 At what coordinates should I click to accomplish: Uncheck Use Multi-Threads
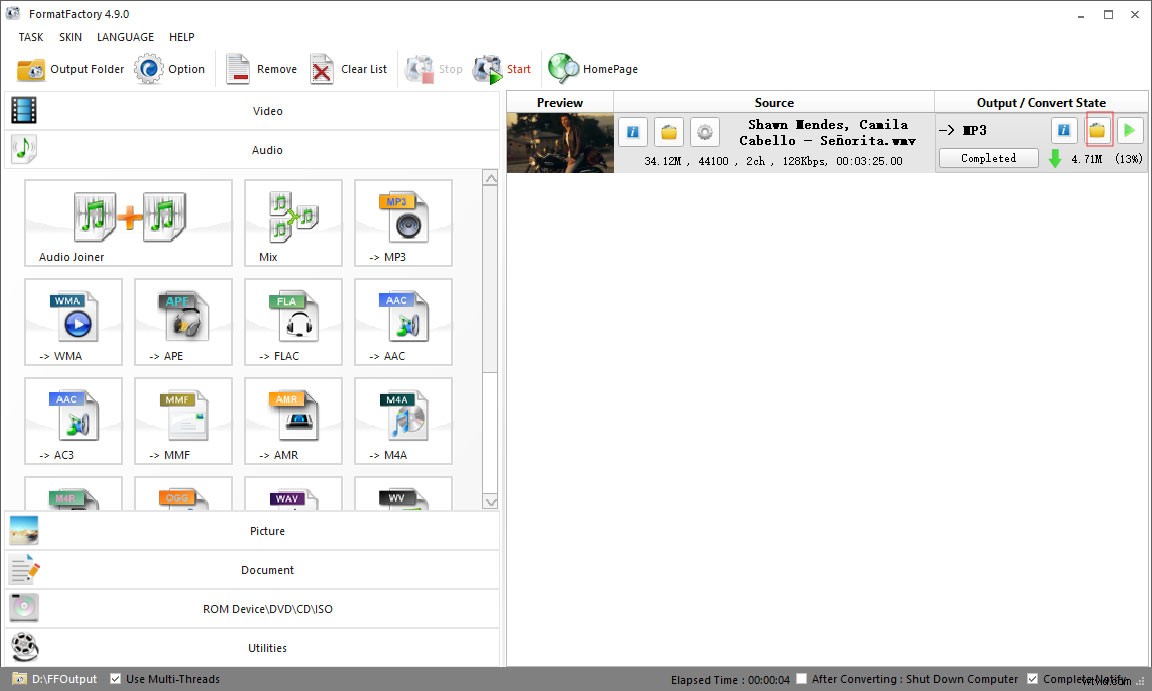pyautogui.click(x=115, y=678)
